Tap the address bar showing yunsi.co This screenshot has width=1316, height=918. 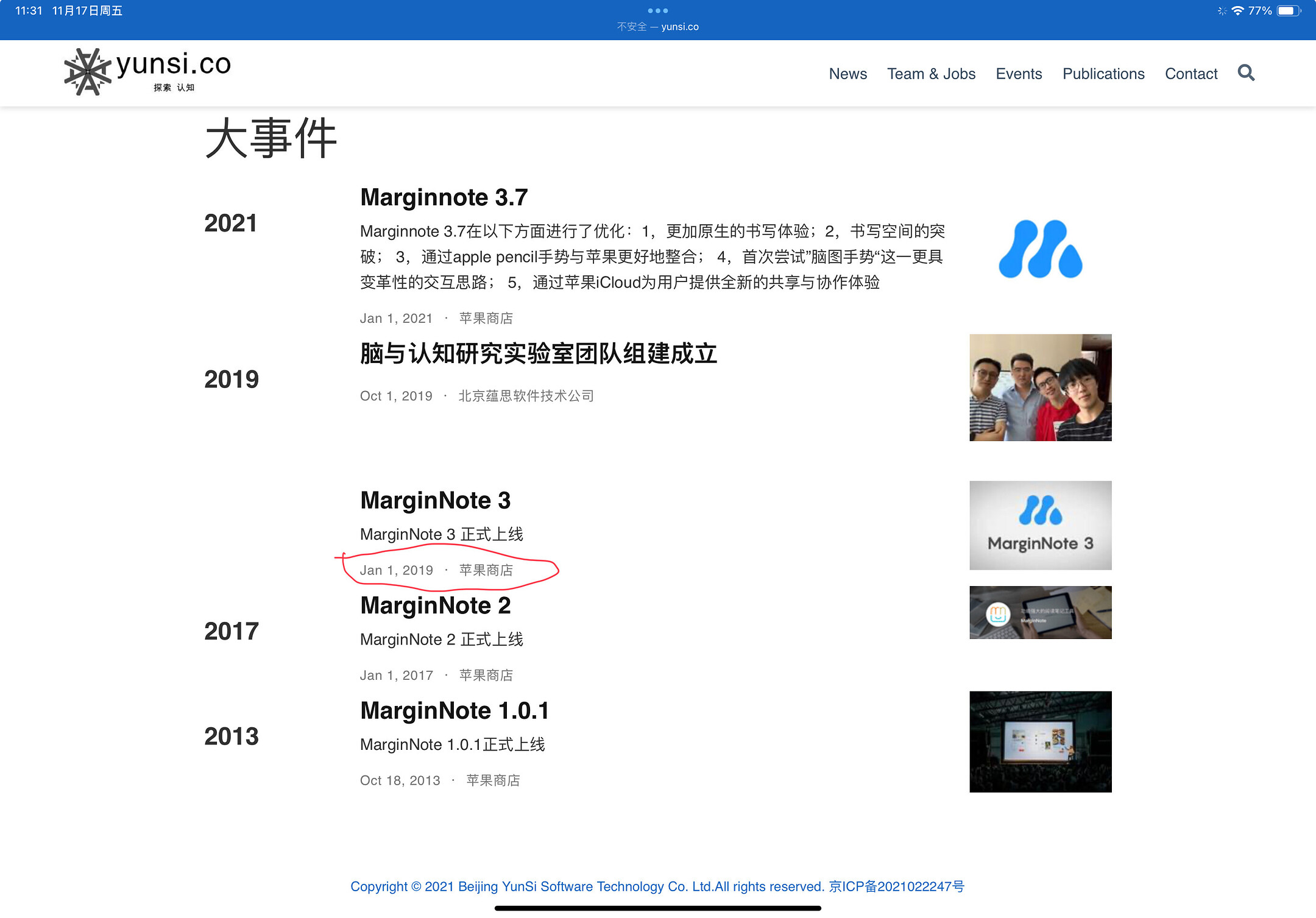click(658, 26)
